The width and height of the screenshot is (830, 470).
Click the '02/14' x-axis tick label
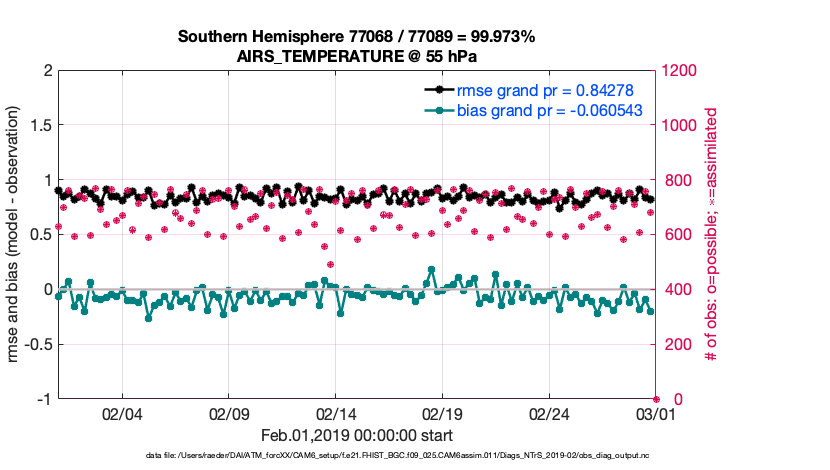pos(336,414)
